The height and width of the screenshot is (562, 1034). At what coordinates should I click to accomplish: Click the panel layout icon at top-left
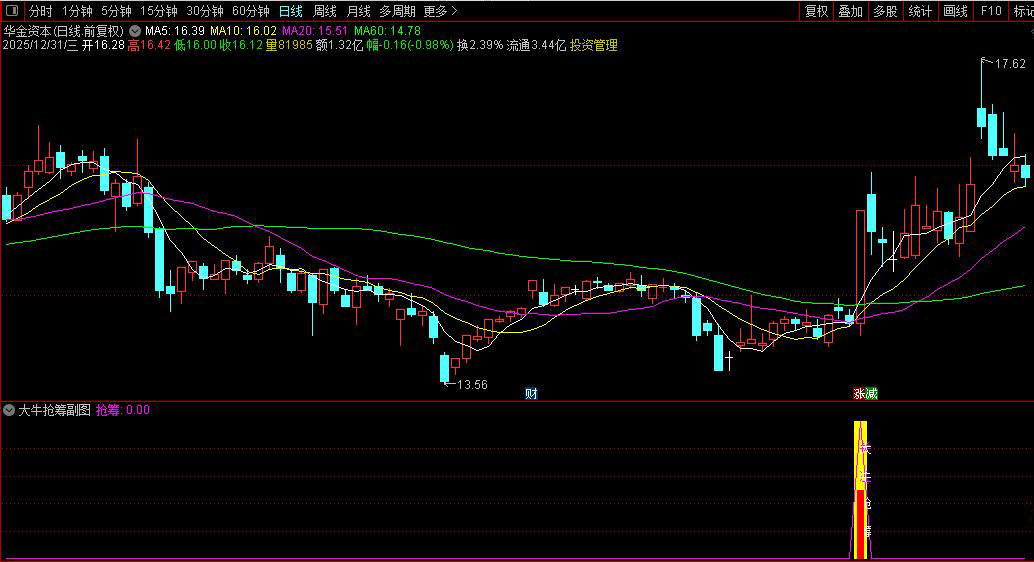(x=12, y=12)
